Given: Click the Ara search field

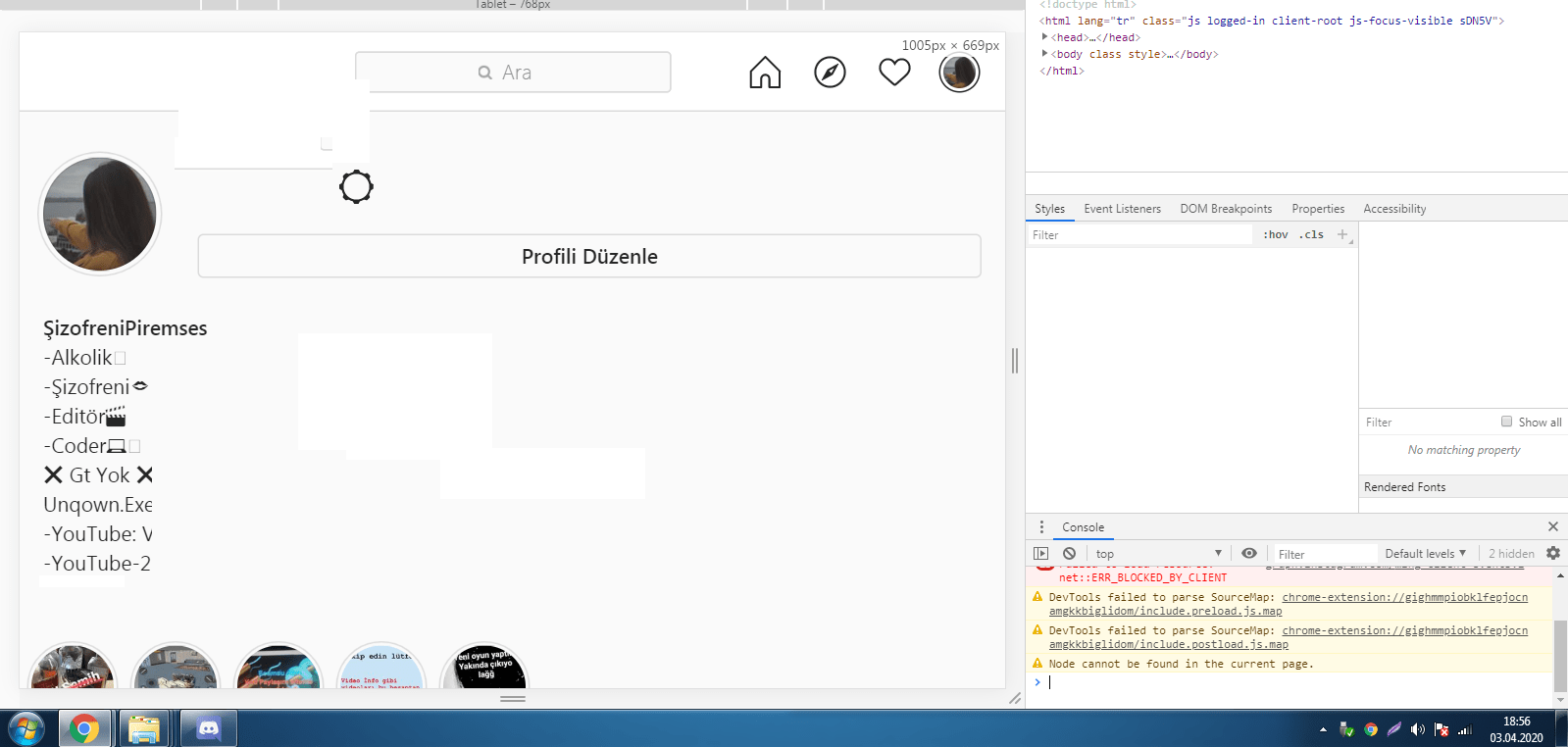Looking at the screenshot, I should 513,73.
